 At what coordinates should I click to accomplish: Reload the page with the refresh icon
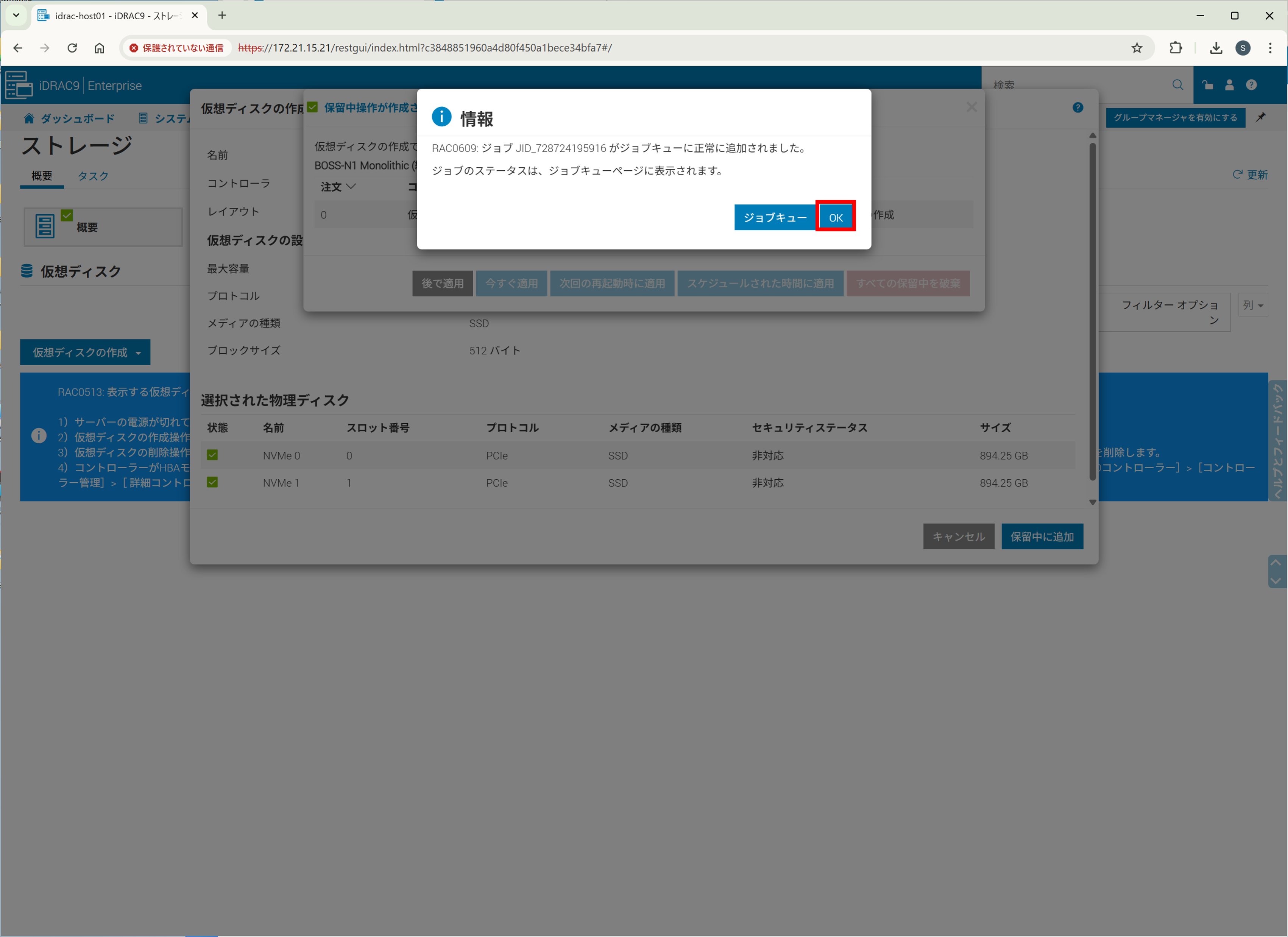click(x=72, y=48)
